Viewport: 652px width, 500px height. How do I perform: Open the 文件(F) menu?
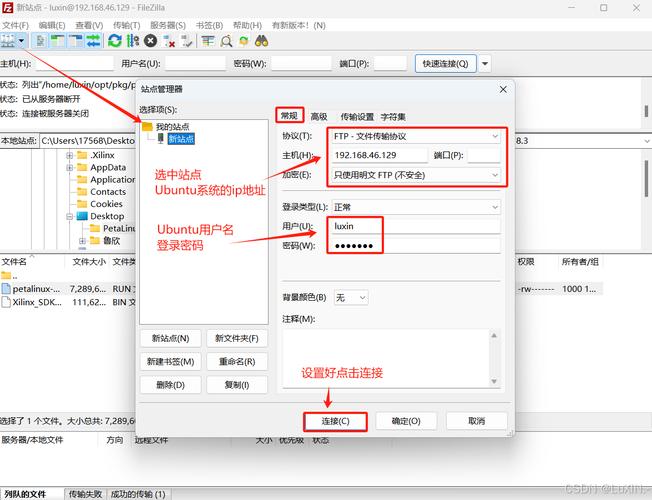click(x=15, y=25)
